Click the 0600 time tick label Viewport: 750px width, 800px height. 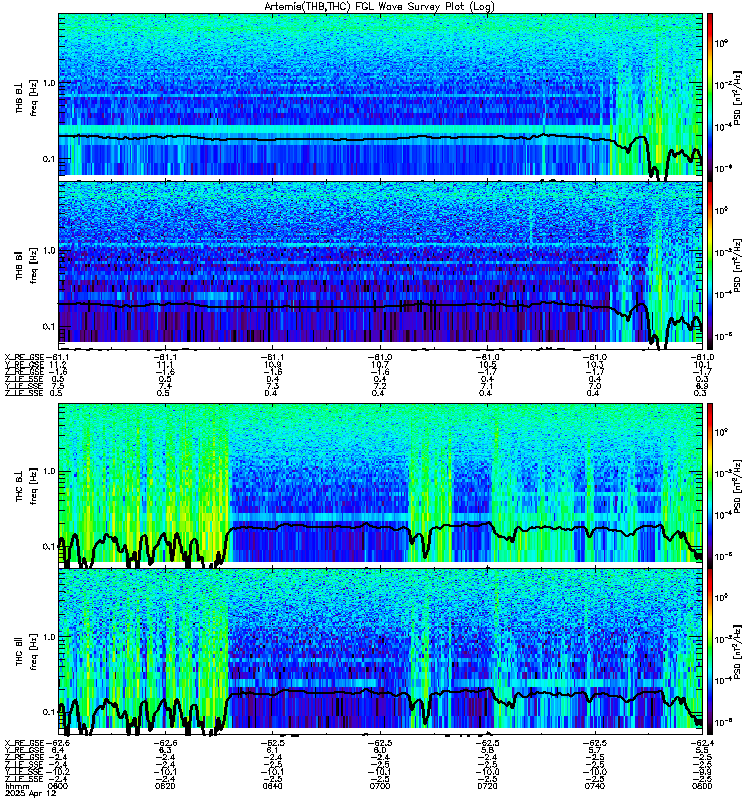point(58,786)
